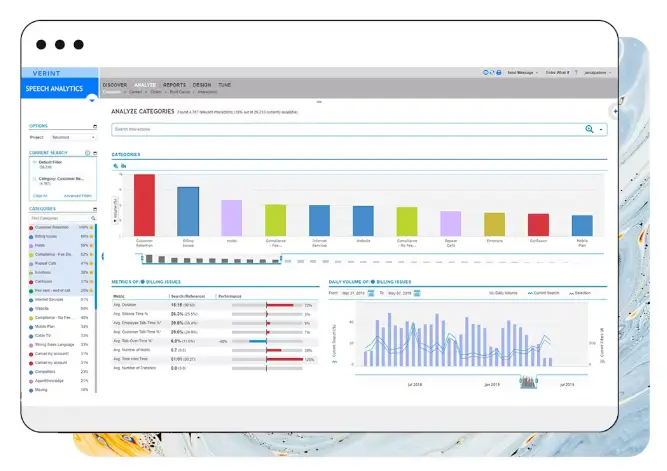Click the Competitors category row
The width and height of the screenshot is (667, 471).
point(59,372)
